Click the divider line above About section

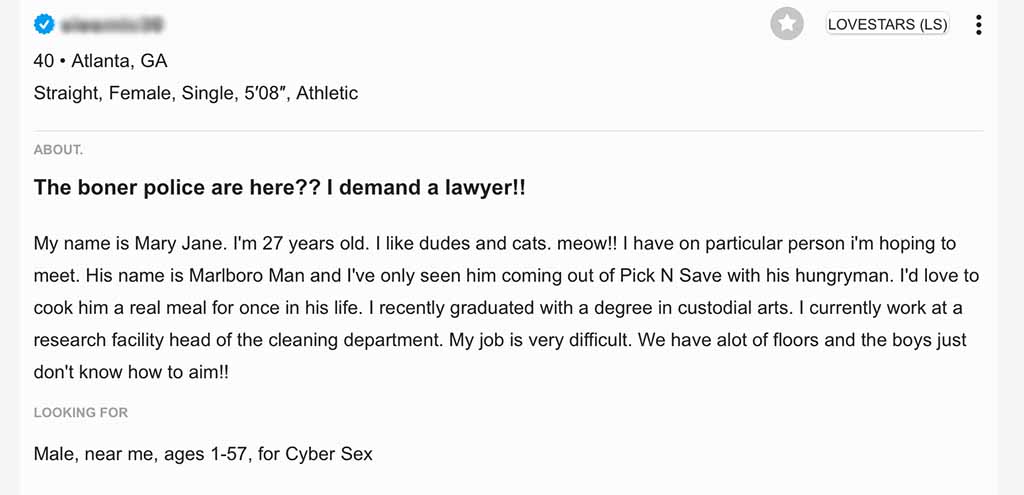[x=509, y=131]
